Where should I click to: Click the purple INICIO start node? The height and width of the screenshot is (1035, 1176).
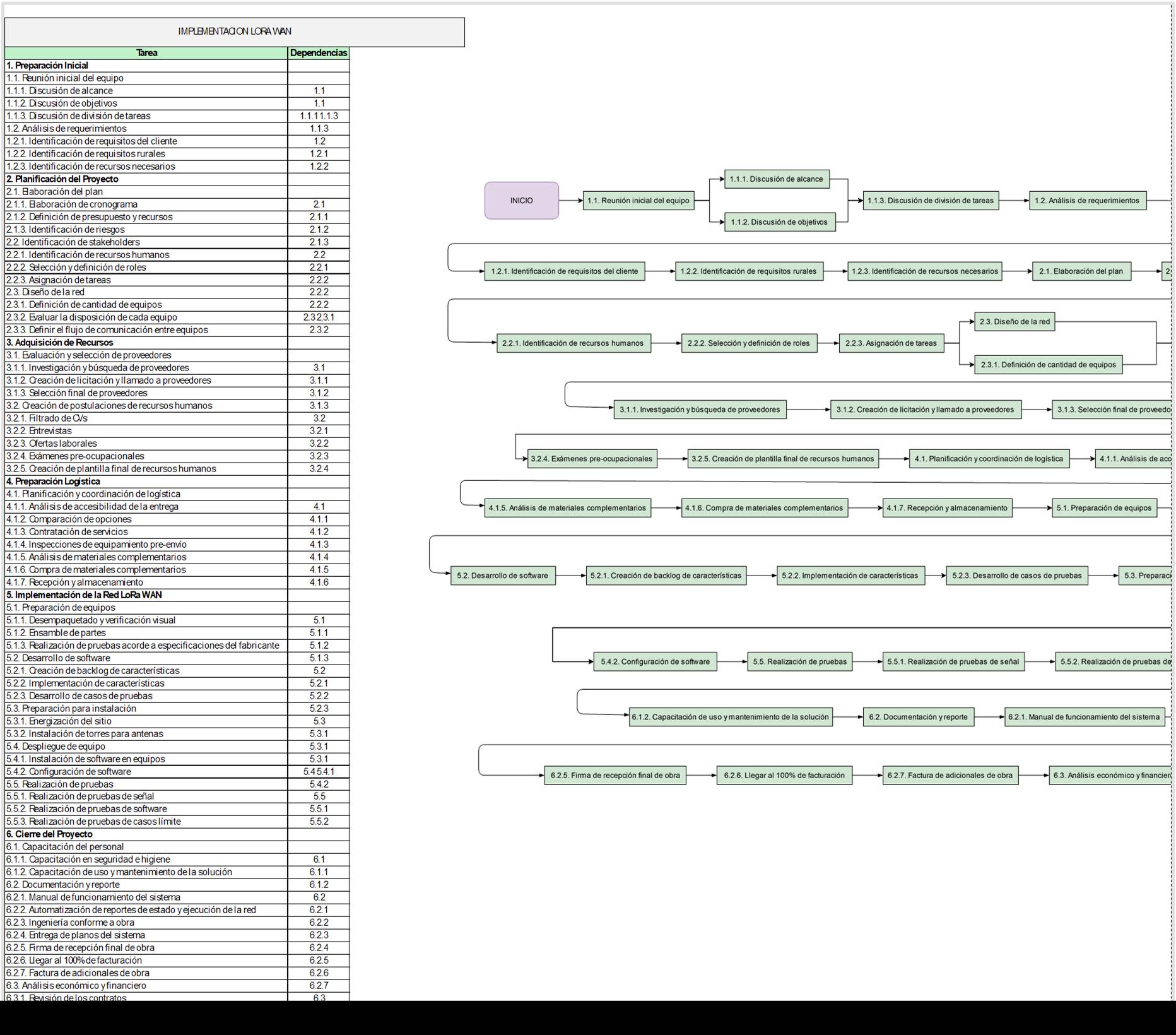click(521, 201)
